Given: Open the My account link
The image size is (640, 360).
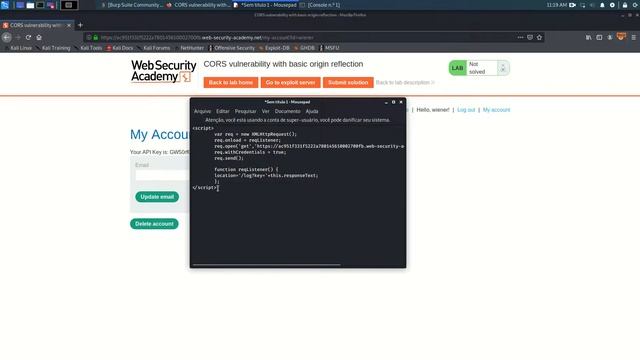Looking at the screenshot, I should (x=496, y=110).
